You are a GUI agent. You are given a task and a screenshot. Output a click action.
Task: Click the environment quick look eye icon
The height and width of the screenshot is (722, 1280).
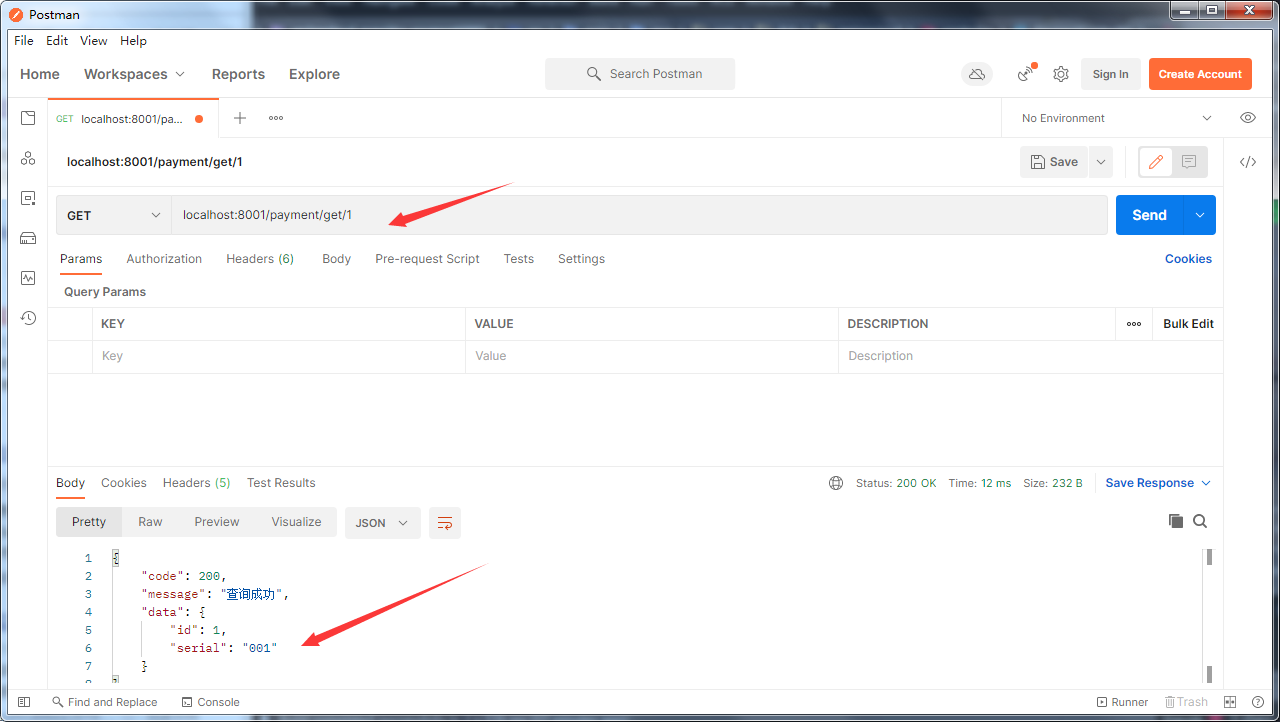pos(1248,118)
